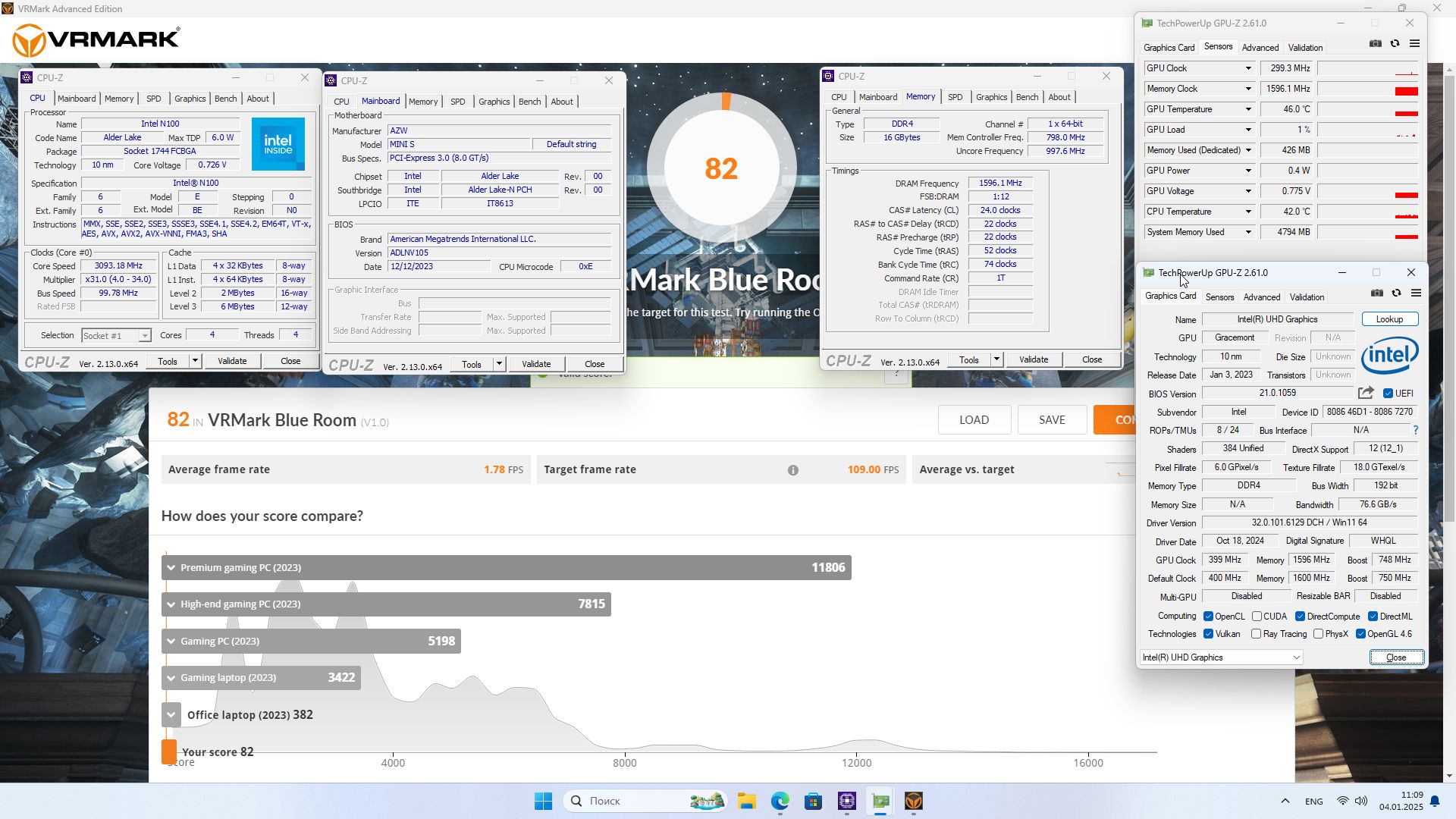Click the ENG language indicator
Screen dimensions: 1456x819
(x=1313, y=801)
